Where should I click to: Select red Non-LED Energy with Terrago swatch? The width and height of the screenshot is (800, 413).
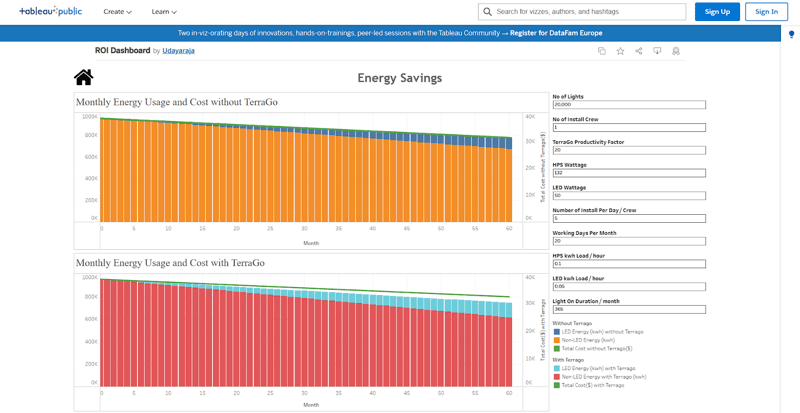click(x=556, y=377)
